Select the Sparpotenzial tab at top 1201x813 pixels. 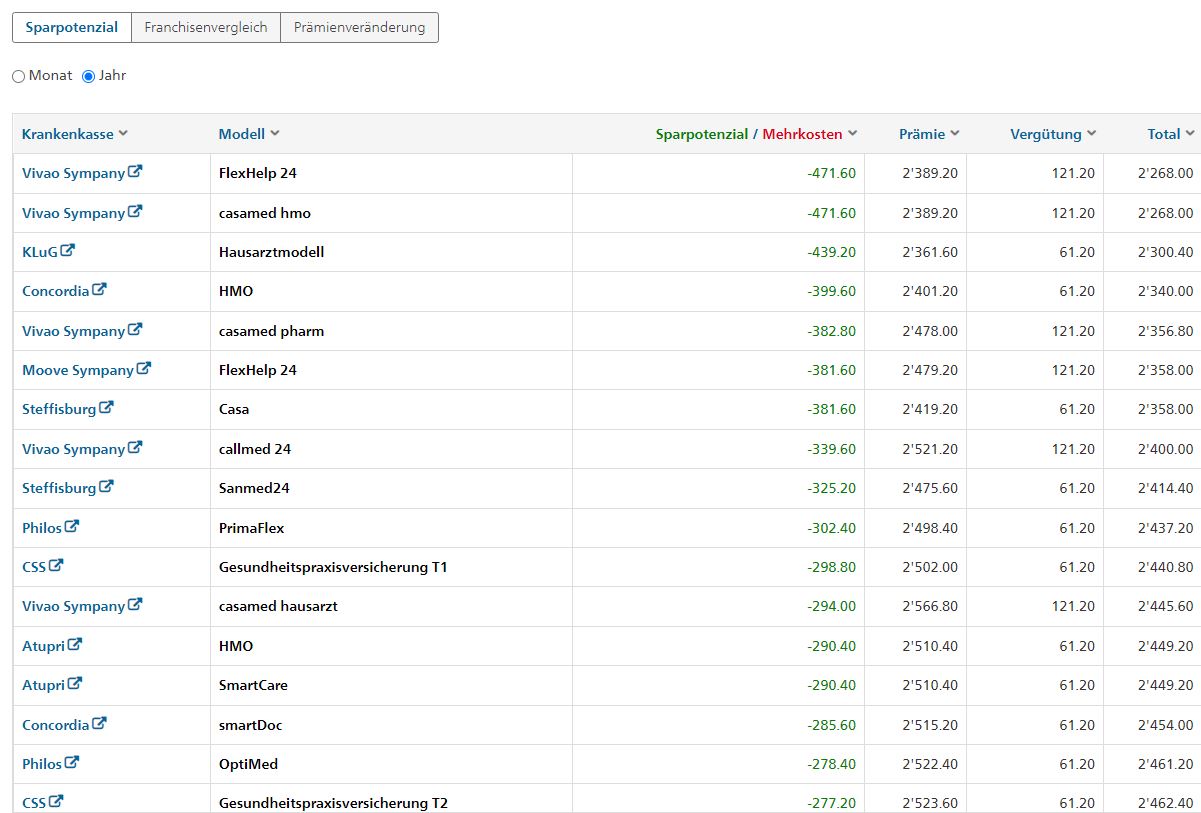tap(72, 28)
